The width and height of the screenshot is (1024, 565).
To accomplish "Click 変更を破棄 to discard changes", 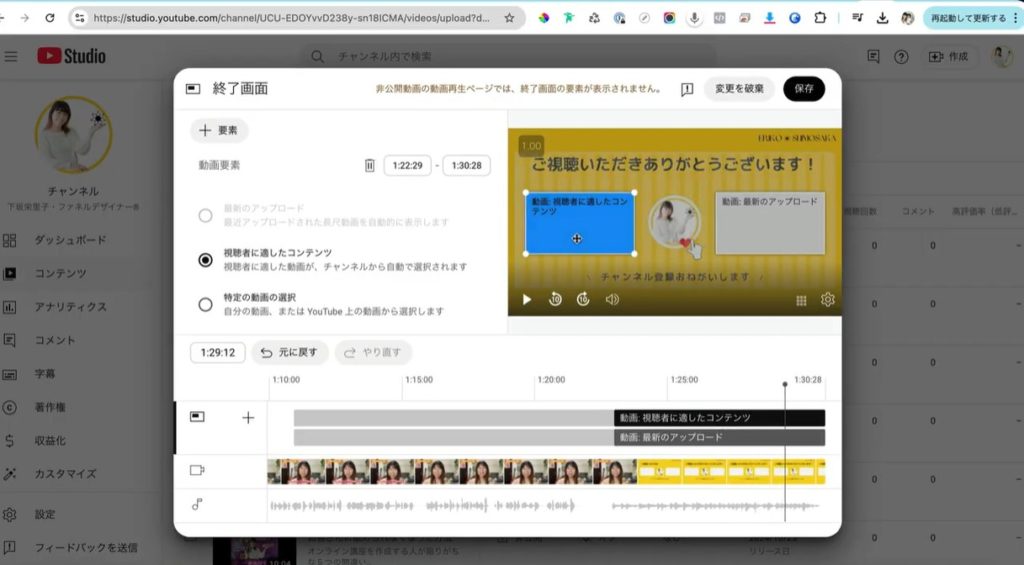I will click(739, 89).
